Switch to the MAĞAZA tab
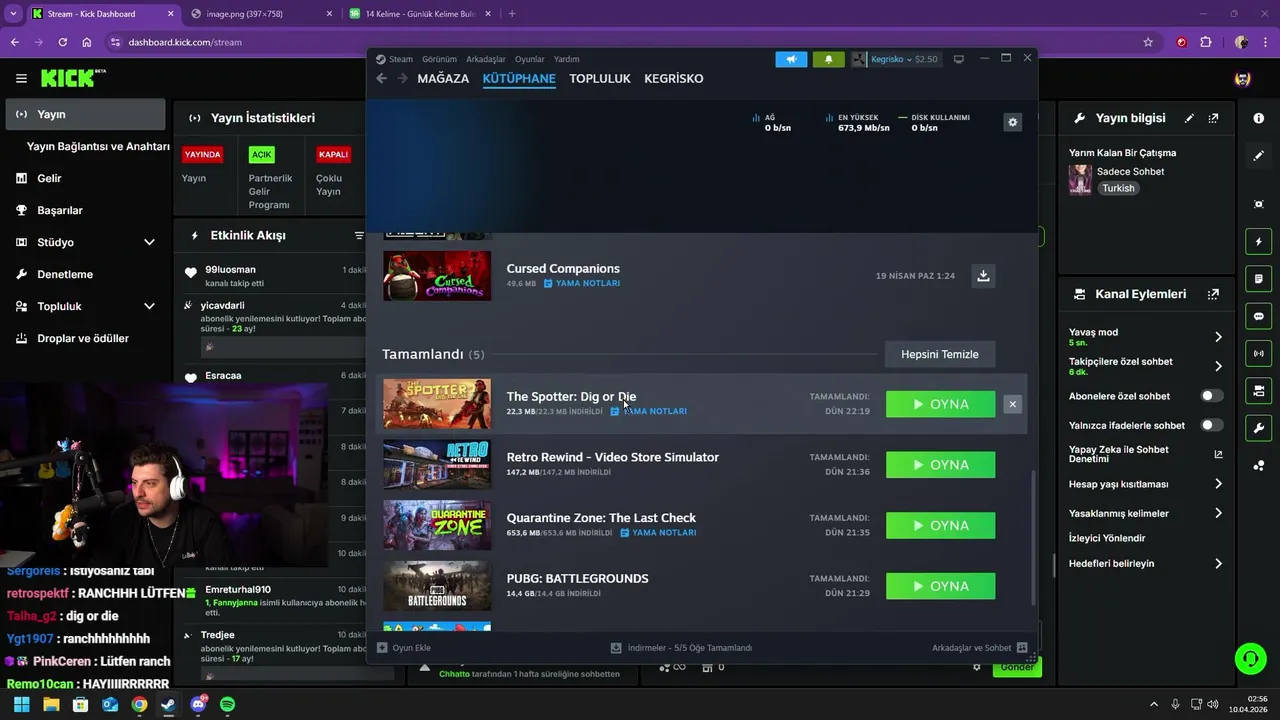1280x720 pixels. tap(443, 79)
